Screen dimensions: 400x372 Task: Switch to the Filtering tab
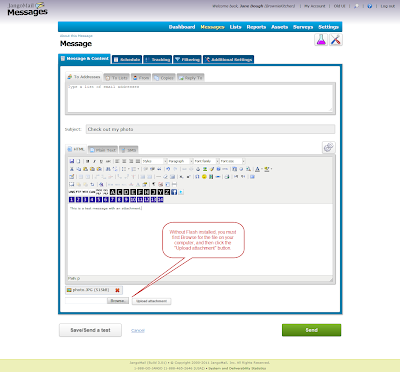(187, 59)
